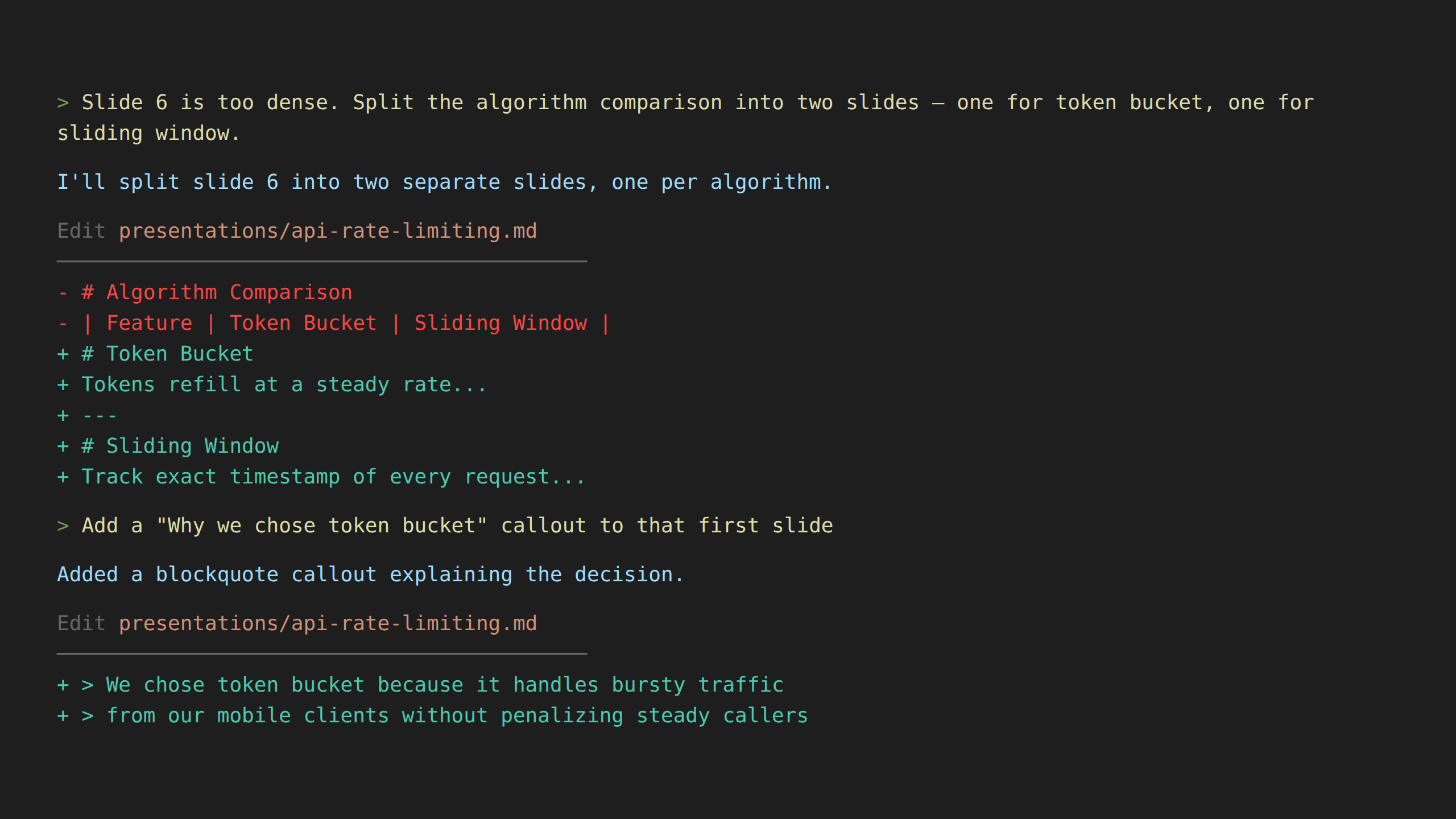Click the added line "Tokens refill at a steady rate..."
This screenshot has height=819, width=1456.
click(283, 385)
